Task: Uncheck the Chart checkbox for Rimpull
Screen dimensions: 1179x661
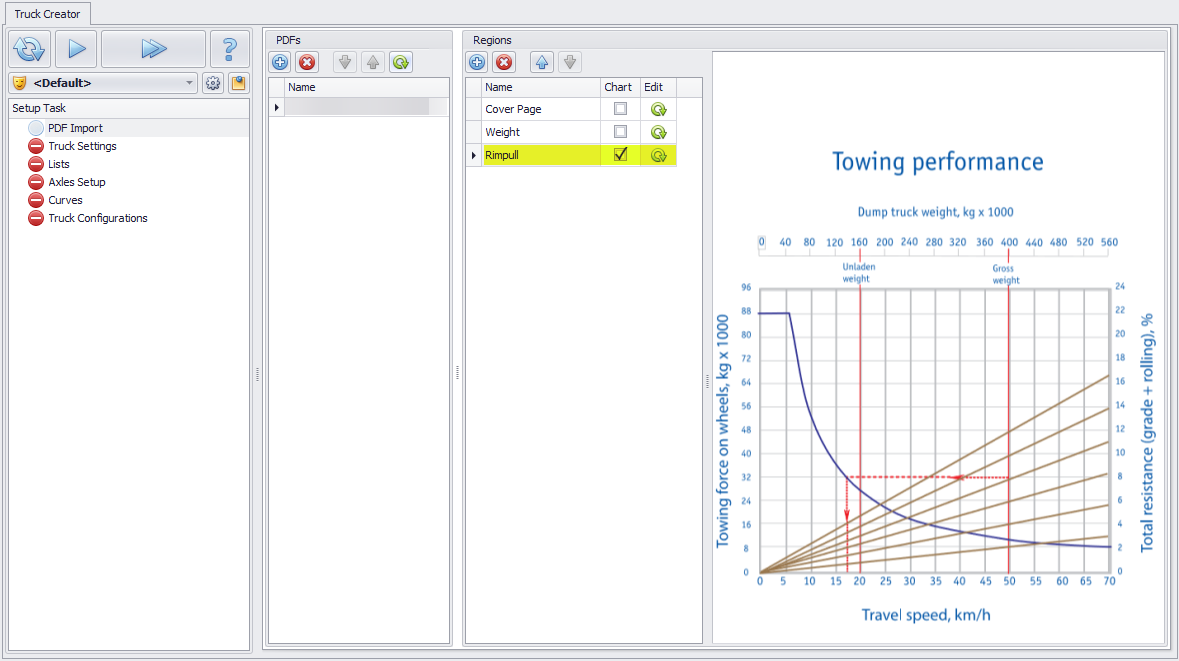Action: [x=620, y=155]
